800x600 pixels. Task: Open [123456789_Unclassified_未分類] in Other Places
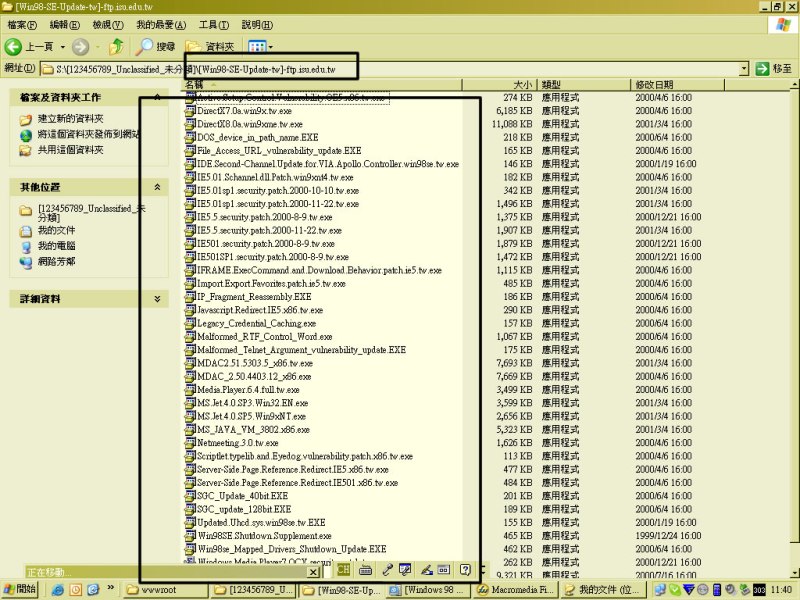coord(91,213)
